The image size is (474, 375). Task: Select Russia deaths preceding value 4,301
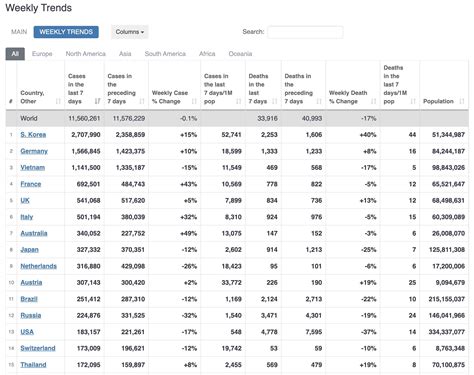(314, 315)
